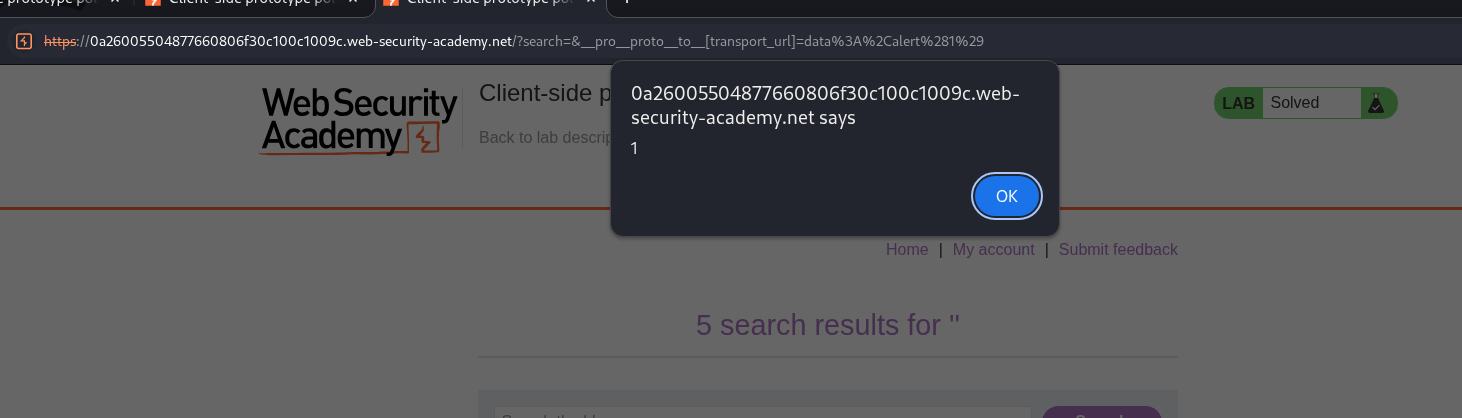Open the Home link

pos(907,250)
